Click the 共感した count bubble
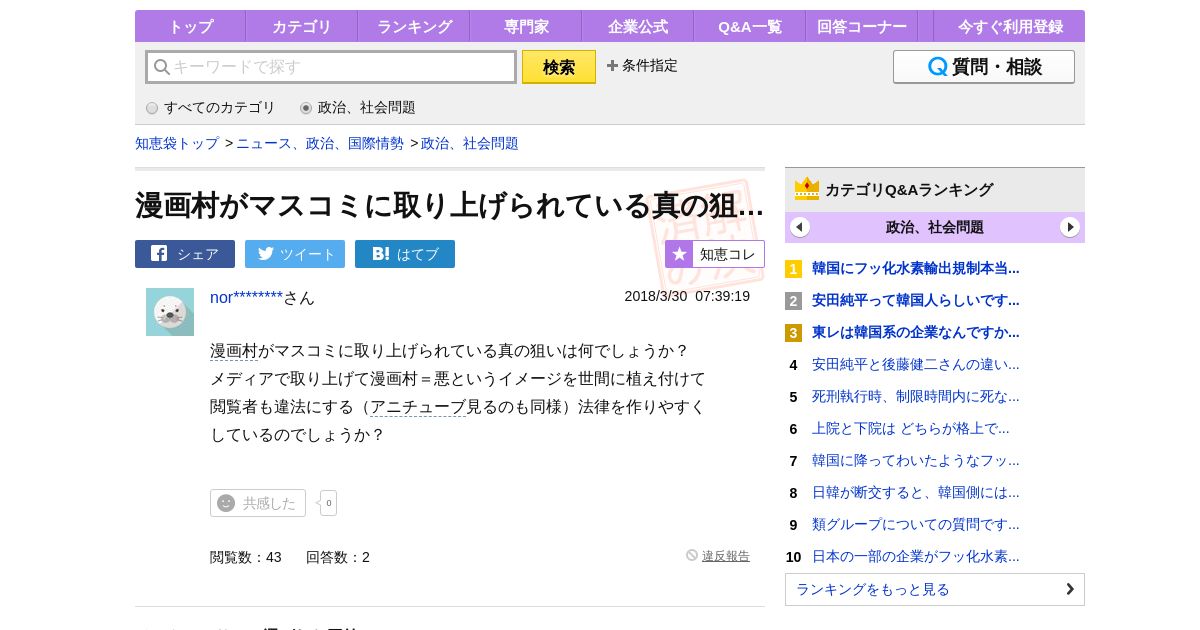This screenshot has height=630, width=1200. click(328, 503)
